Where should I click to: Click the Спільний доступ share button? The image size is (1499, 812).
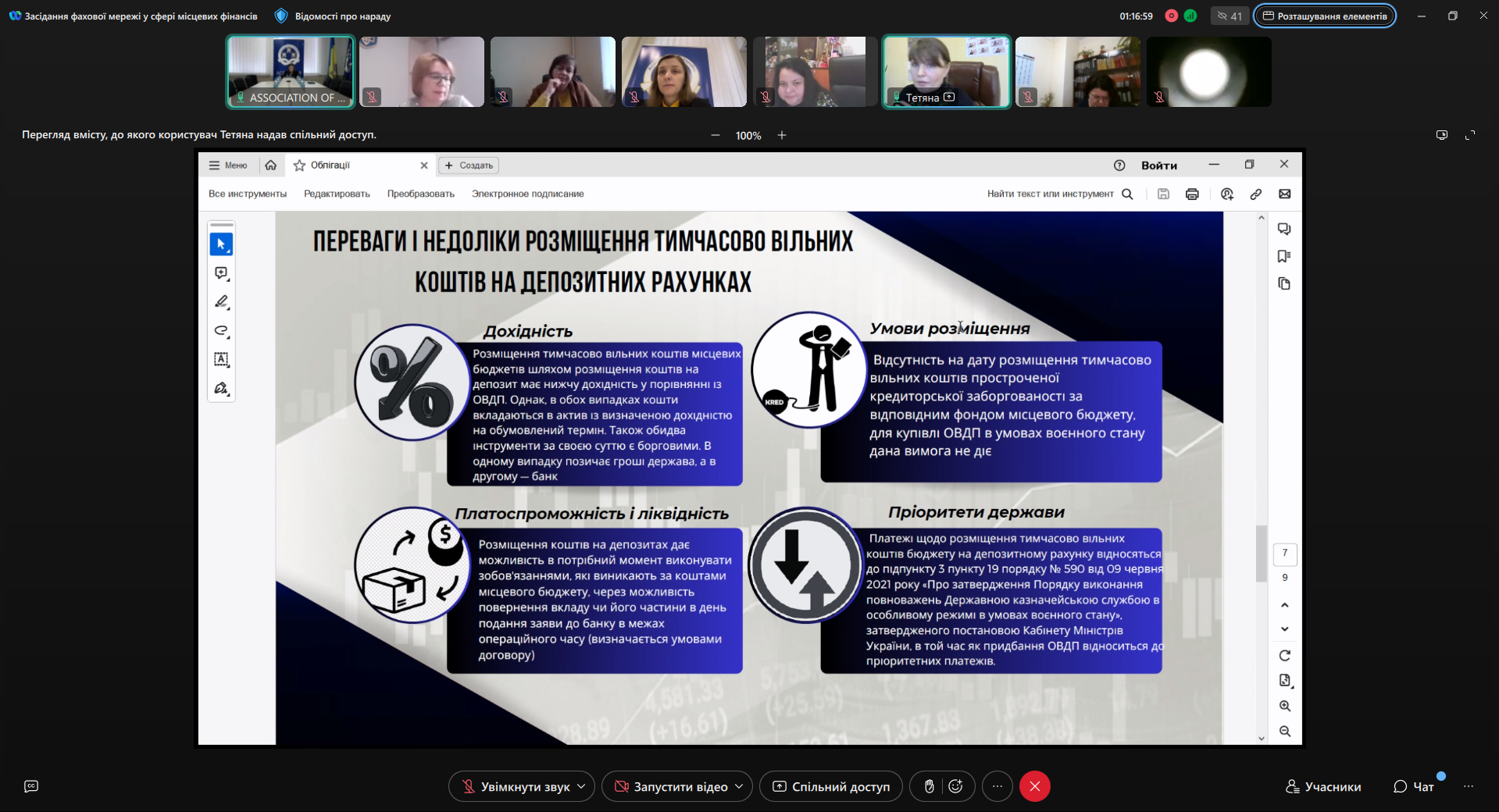point(831,786)
